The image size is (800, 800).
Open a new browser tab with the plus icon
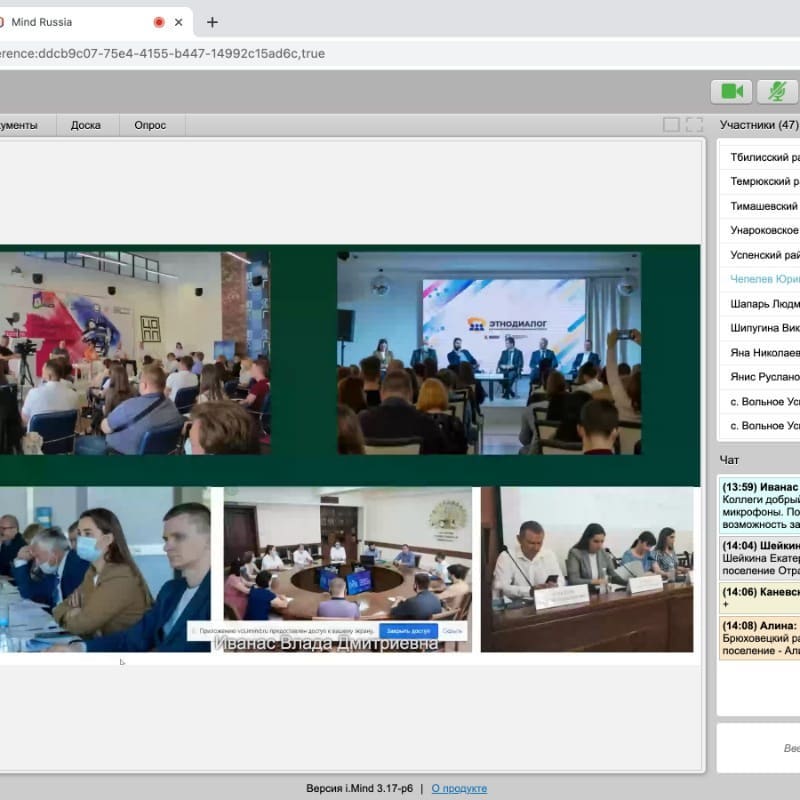(x=212, y=22)
